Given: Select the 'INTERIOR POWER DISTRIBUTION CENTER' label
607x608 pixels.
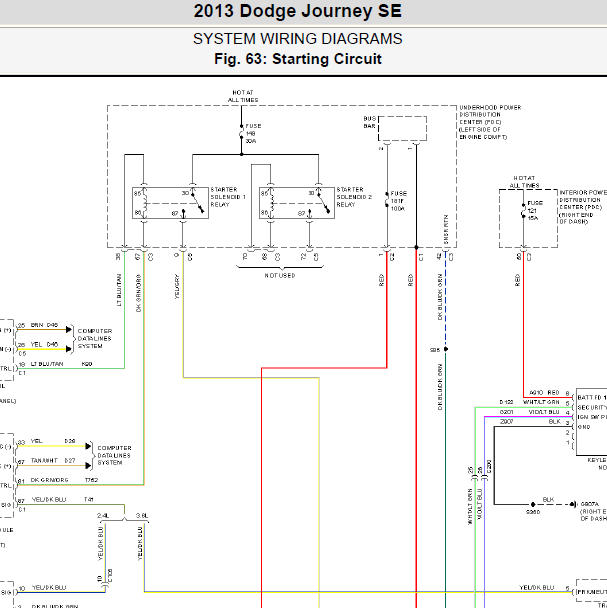Looking at the screenshot, I should click(x=583, y=207).
